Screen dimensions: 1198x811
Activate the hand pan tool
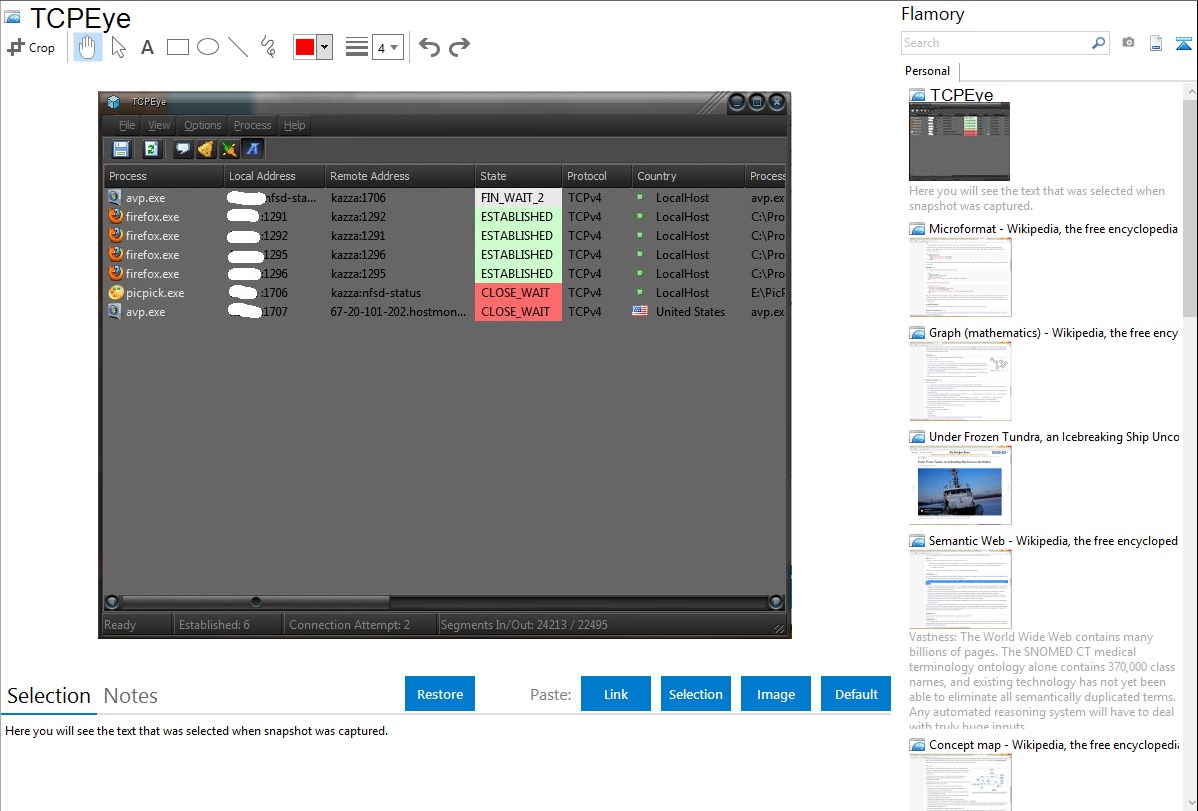tap(88, 47)
